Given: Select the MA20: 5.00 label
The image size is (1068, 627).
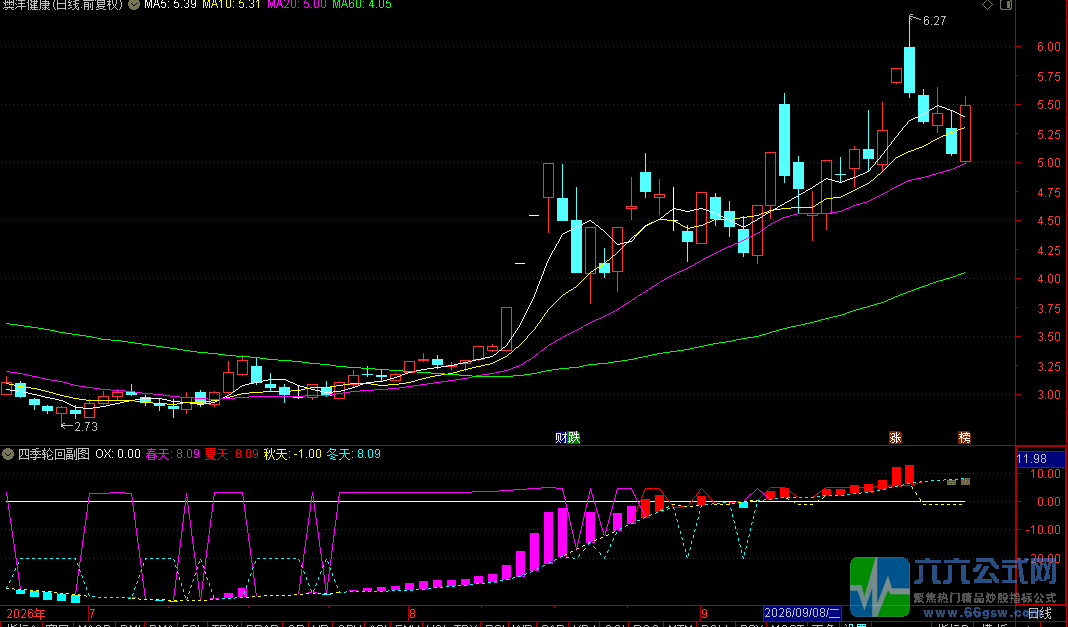Looking at the screenshot, I should tap(297, 4).
